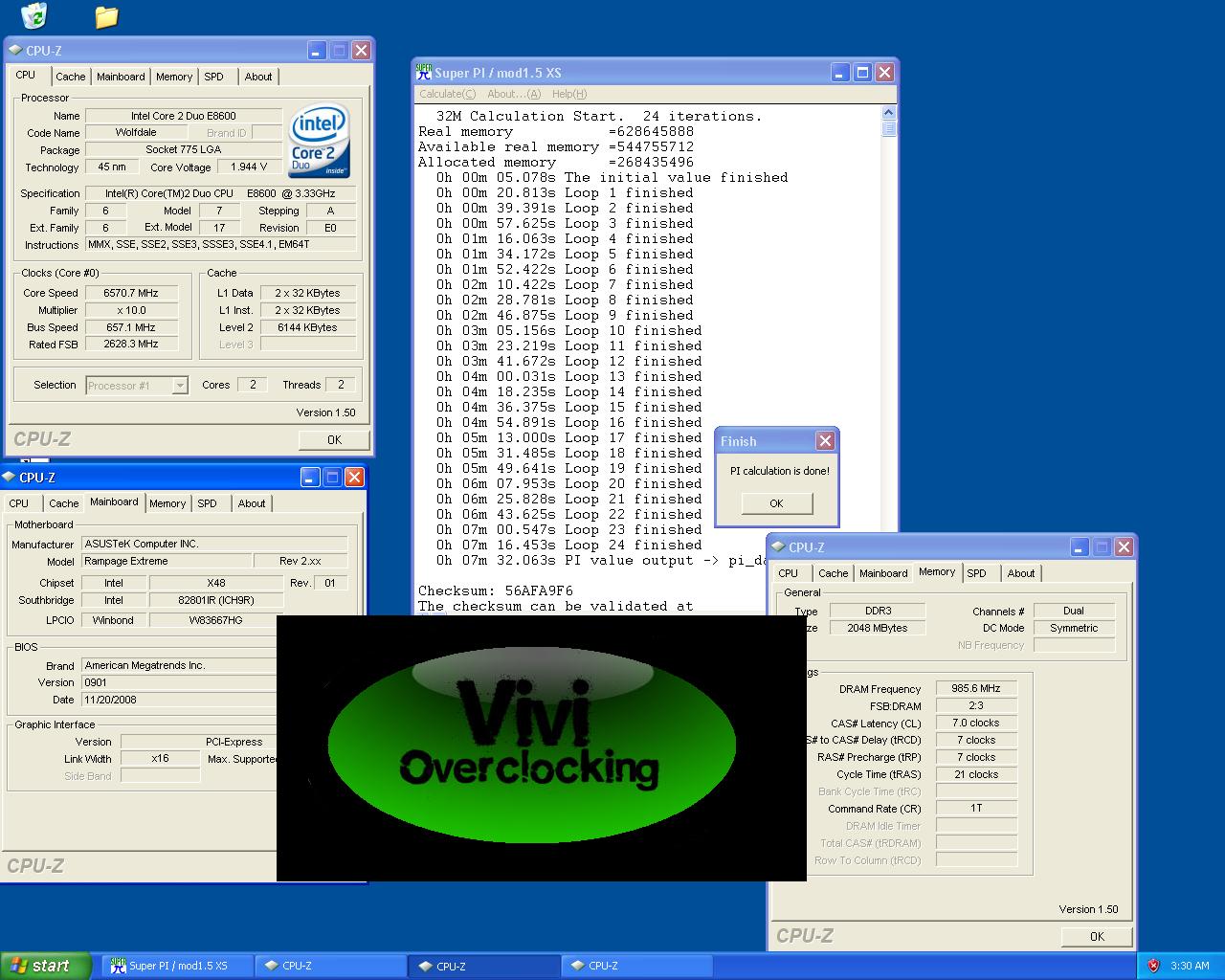The image size is (1225, 980).
Task: Switch to Mainboard tab in top CPU-Z
Action: point(121,77)
